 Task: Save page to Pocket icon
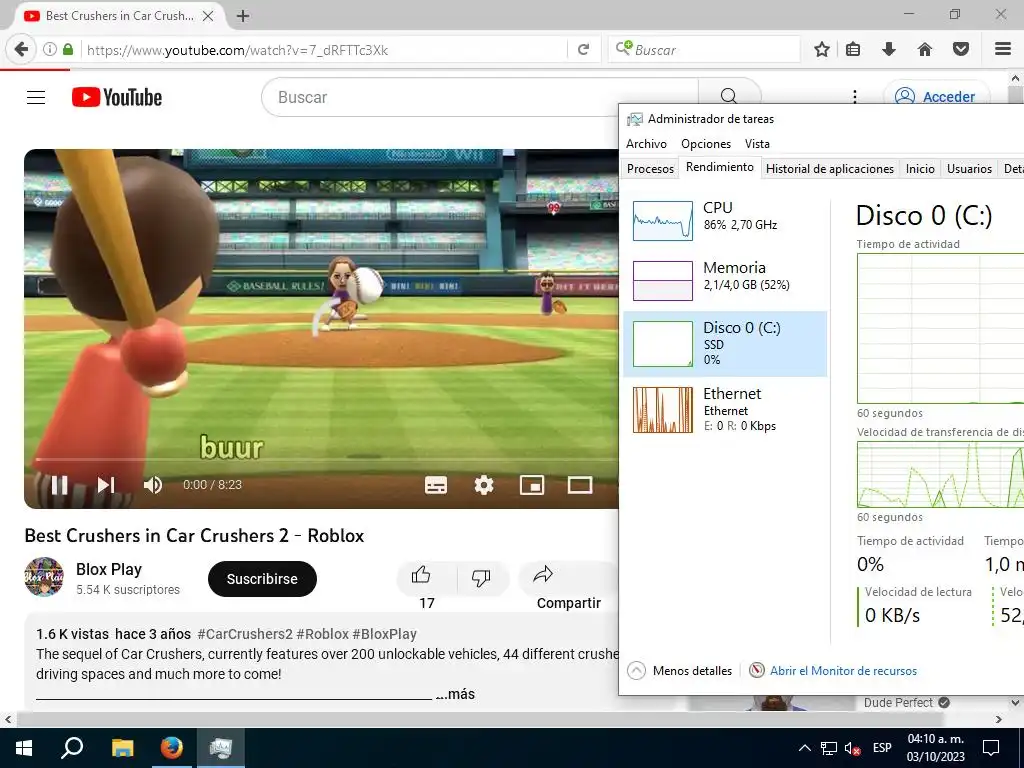[961, 50]
